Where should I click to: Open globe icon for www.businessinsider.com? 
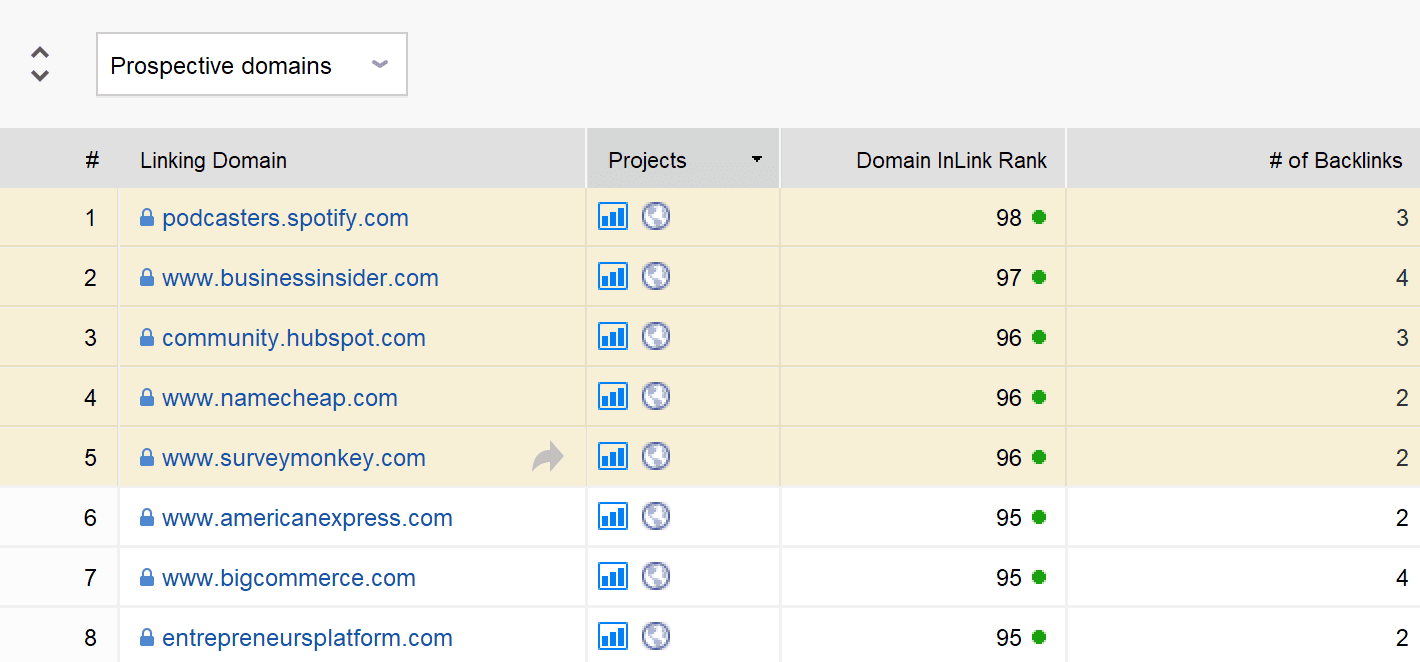coord(656,276)
